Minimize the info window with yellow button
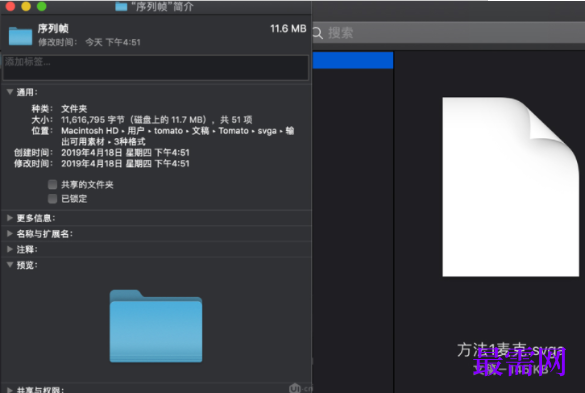The width and height of the screenshot is (585, 393). (x=26, y=6)
